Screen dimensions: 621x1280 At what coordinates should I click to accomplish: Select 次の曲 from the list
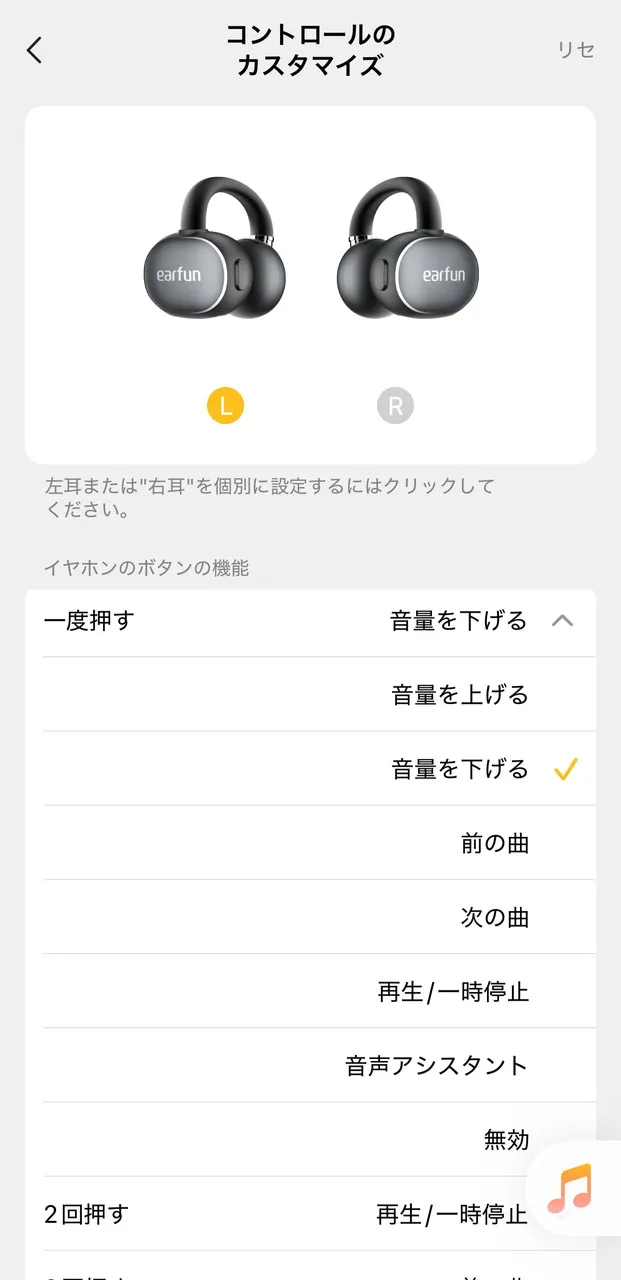(494, 917)
